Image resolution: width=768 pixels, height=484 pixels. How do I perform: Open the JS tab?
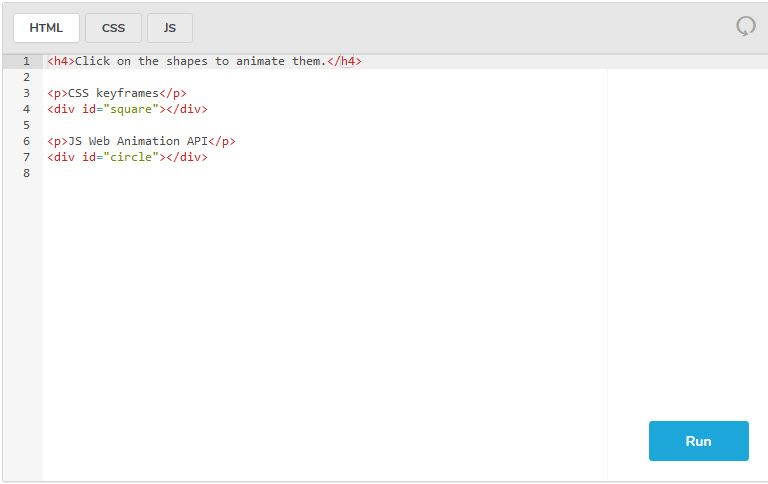pyautogui.click(x=169, y=28)
